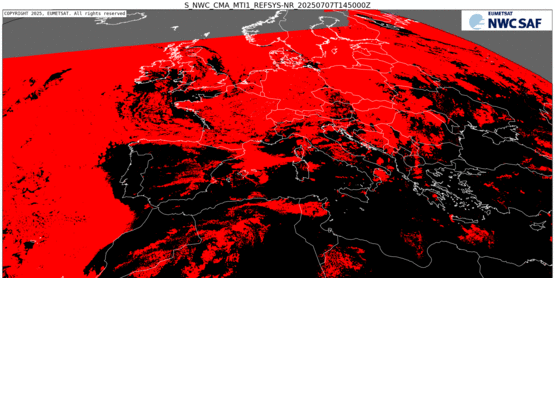The height and width of the screenshot is (396, 555).
Task: Click Iceland's outline in the grey area
Action: pyautogui.click(x=120, y=18)
